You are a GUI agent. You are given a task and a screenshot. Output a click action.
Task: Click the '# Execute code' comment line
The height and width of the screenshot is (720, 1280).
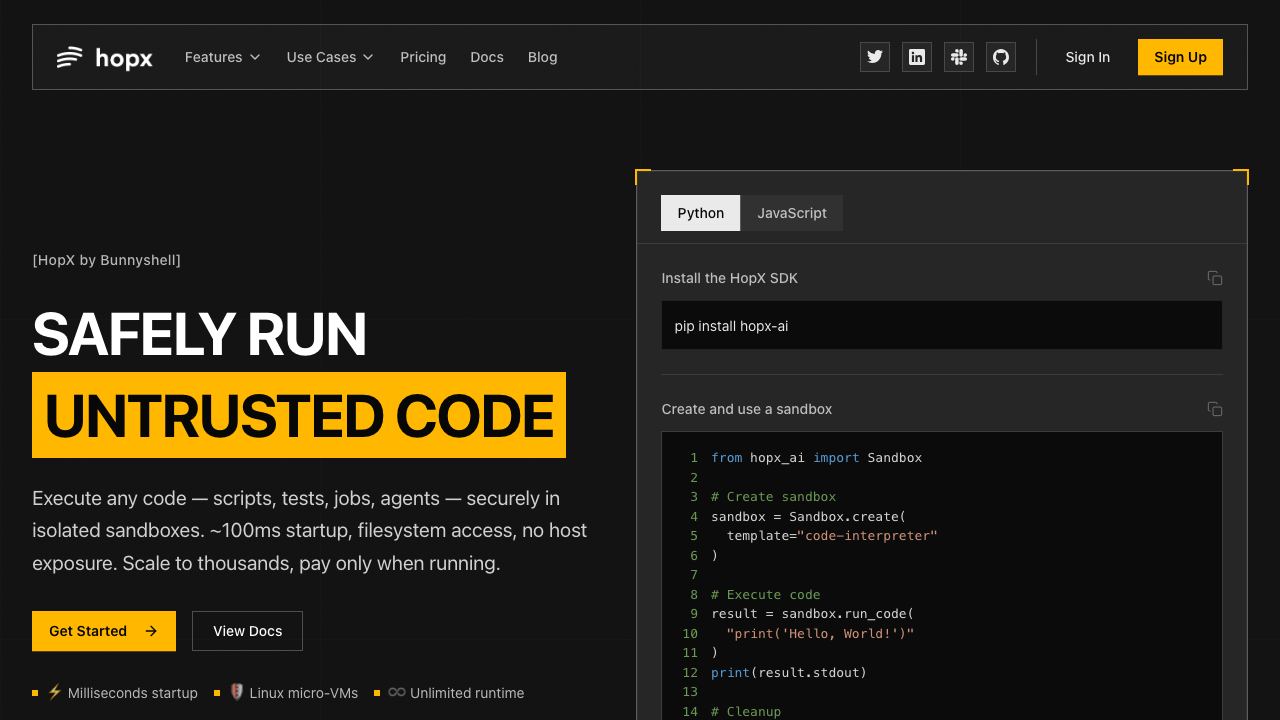(x=766, y=595)
